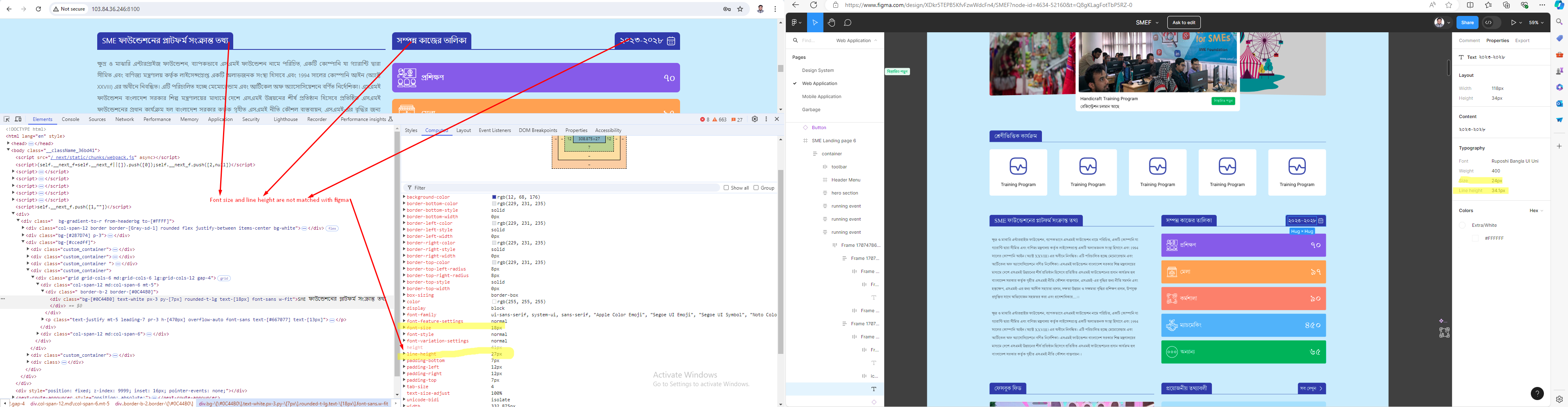Image resolution: width=1568 pixels, height=407 pixels.
Task: Select SME Landing page 6 layer
Action: [833, 141]
